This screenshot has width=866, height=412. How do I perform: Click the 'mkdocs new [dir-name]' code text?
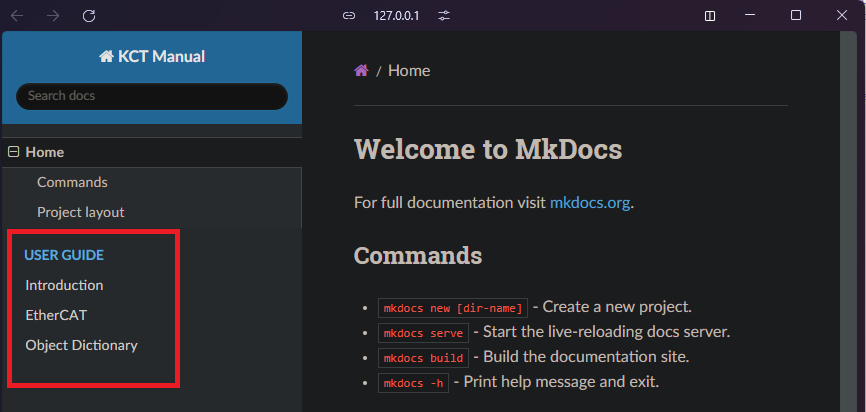click(x=453, y=308)
